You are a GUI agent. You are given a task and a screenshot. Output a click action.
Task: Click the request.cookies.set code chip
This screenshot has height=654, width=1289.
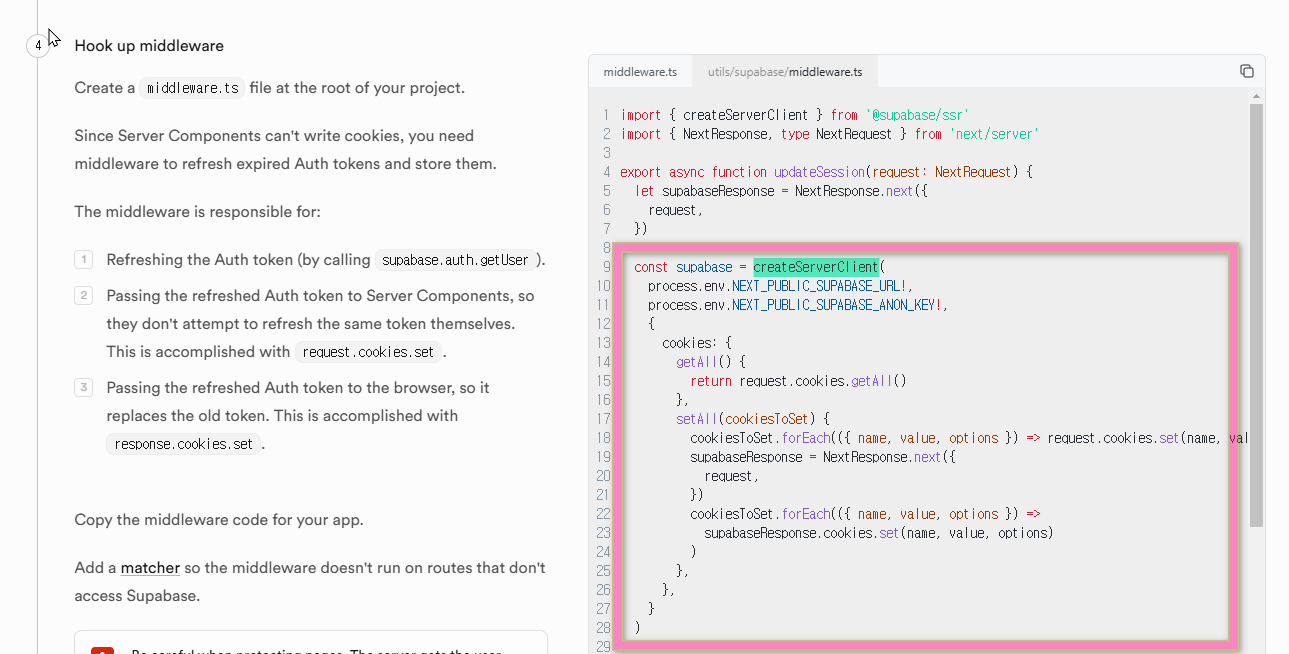368,352
